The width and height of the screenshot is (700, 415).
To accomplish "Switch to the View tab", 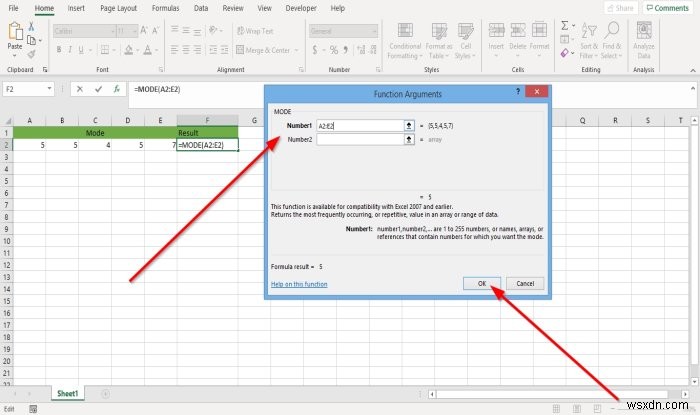I will click(x=264, y=8).
